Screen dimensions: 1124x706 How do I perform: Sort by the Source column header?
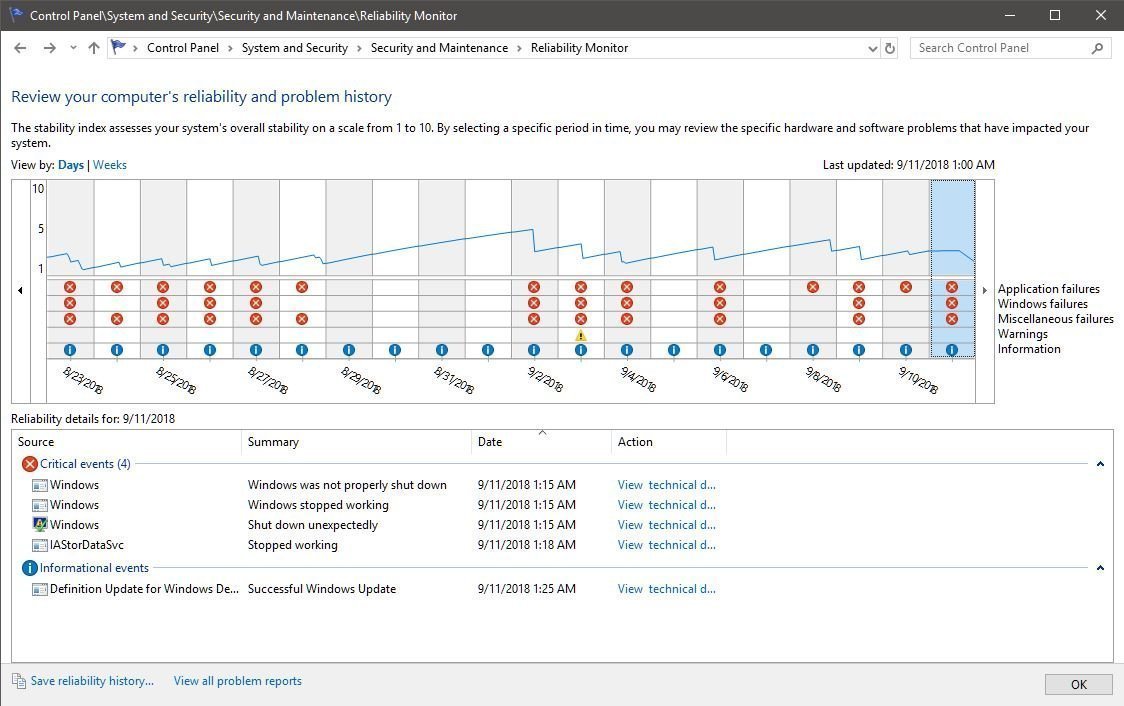click(127, 442)
